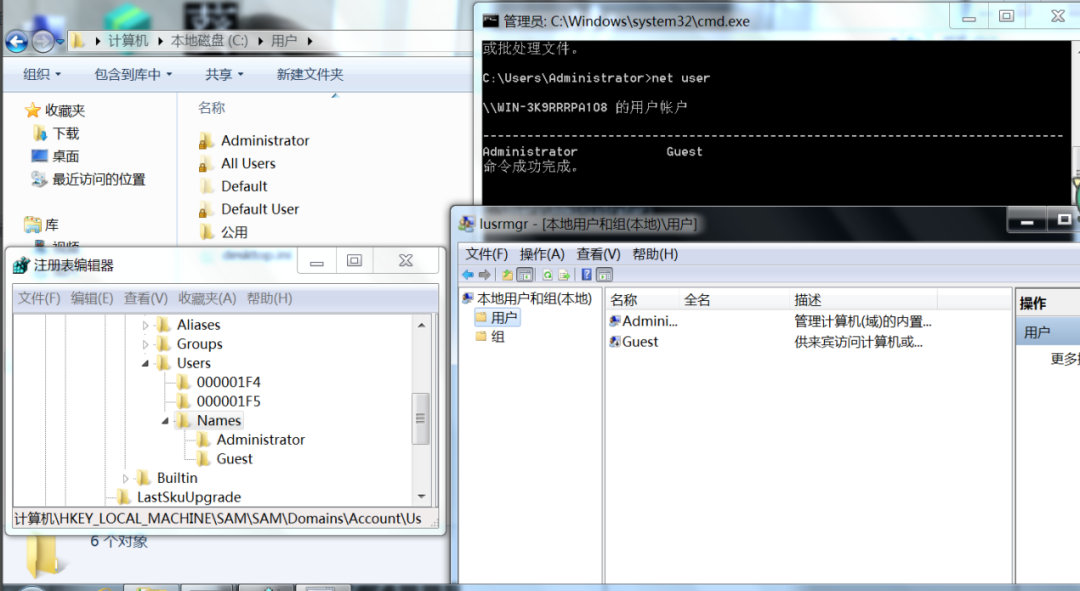Image resolution: width=1080 pixels, height=591 pixels.
Task: Expand the Builtin registry key
Action: 125,477
